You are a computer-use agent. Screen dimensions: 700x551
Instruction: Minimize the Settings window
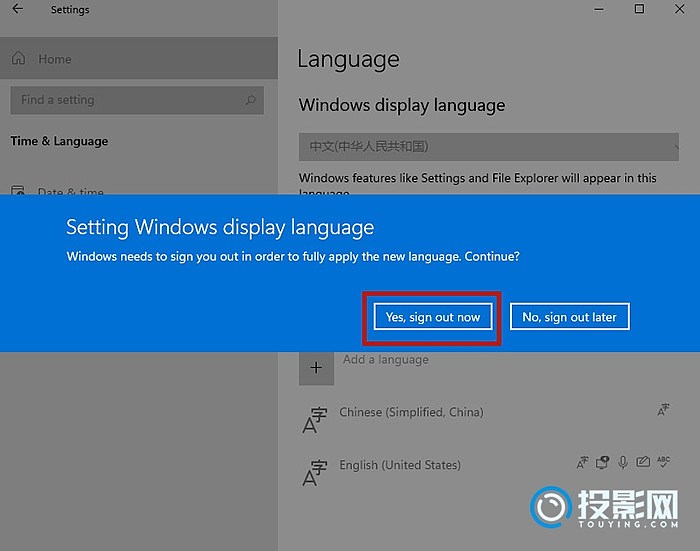click(599, 9)
